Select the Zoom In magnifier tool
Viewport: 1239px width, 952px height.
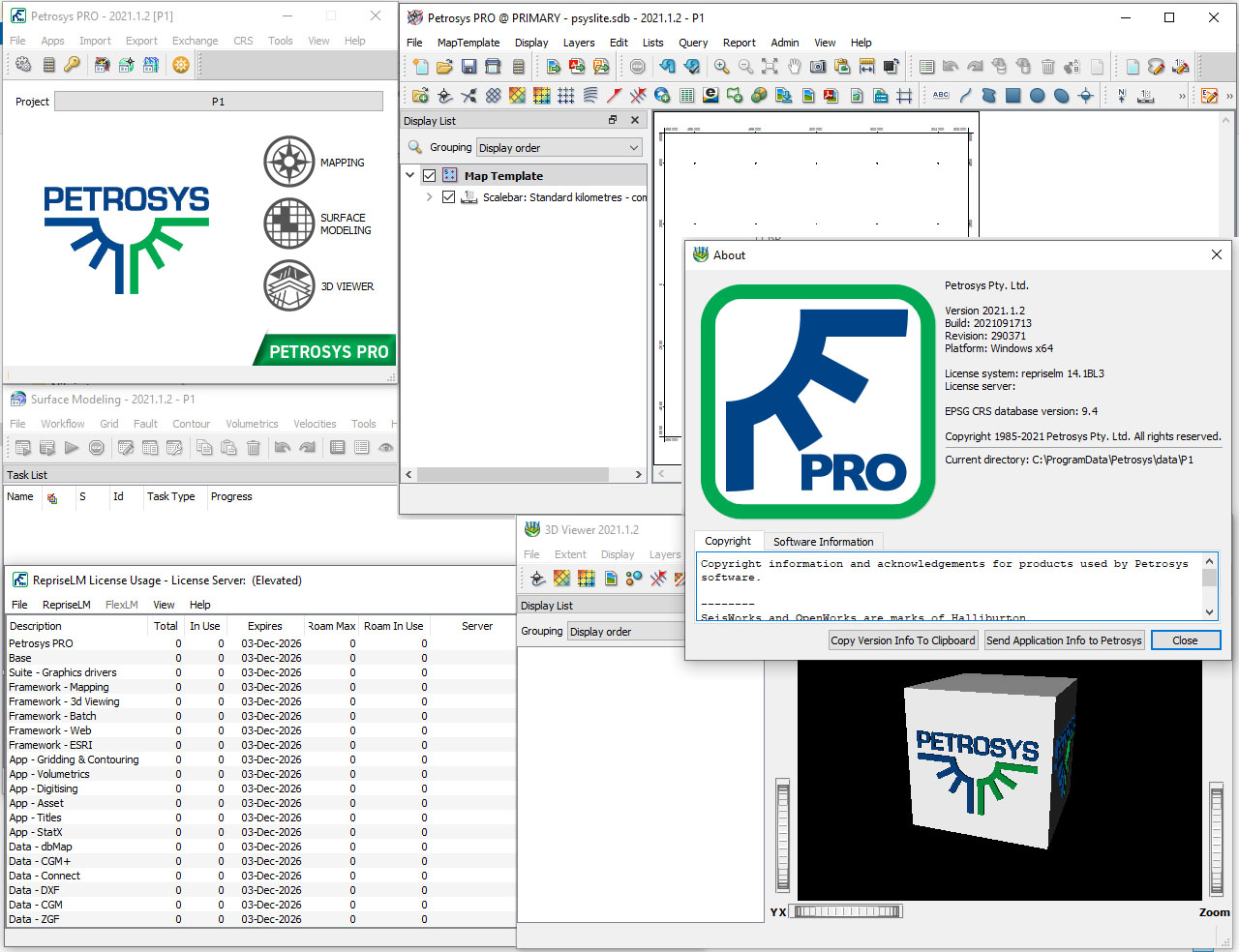point(722,66)
